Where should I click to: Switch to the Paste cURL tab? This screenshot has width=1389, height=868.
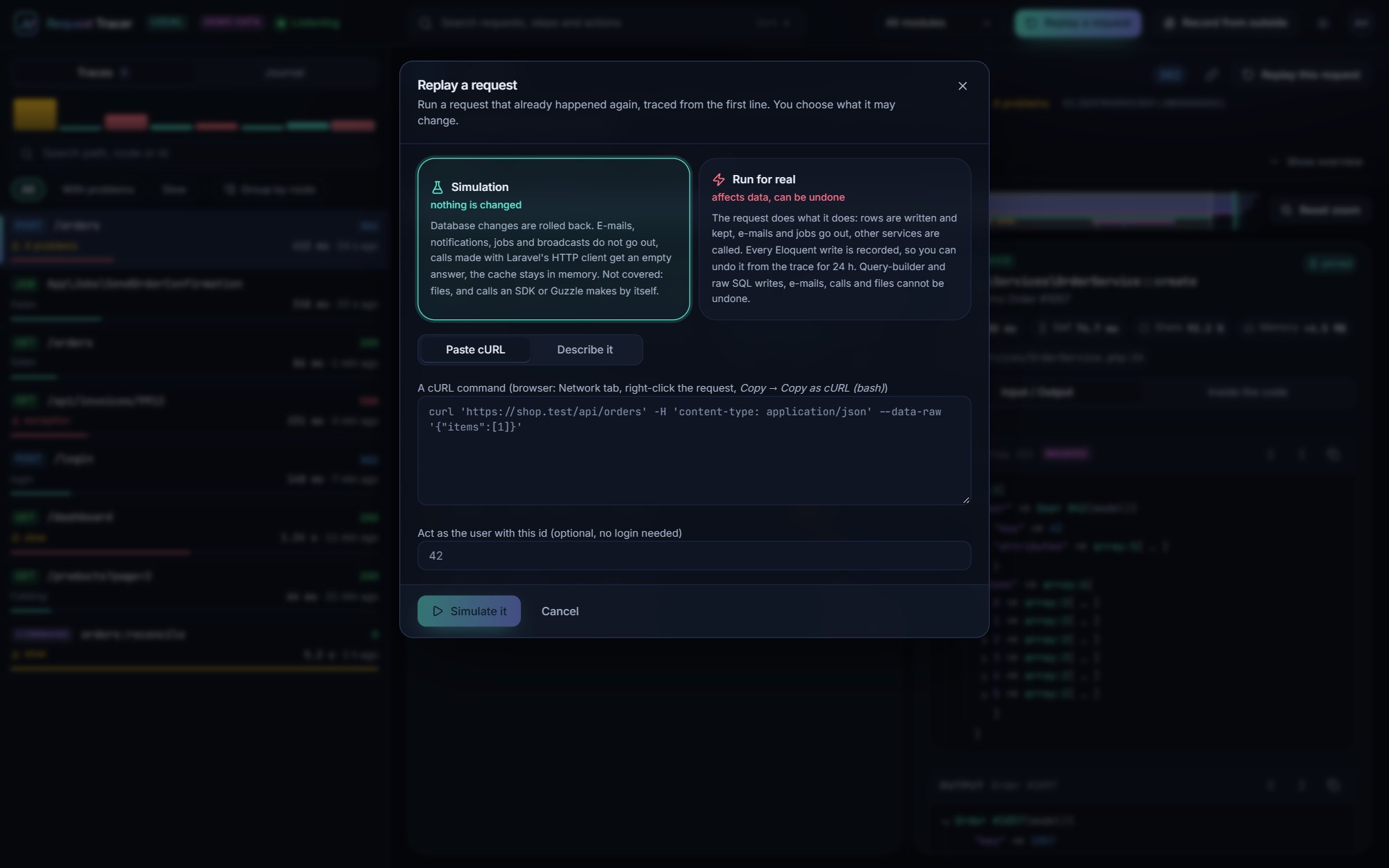[x=475, y=350]
